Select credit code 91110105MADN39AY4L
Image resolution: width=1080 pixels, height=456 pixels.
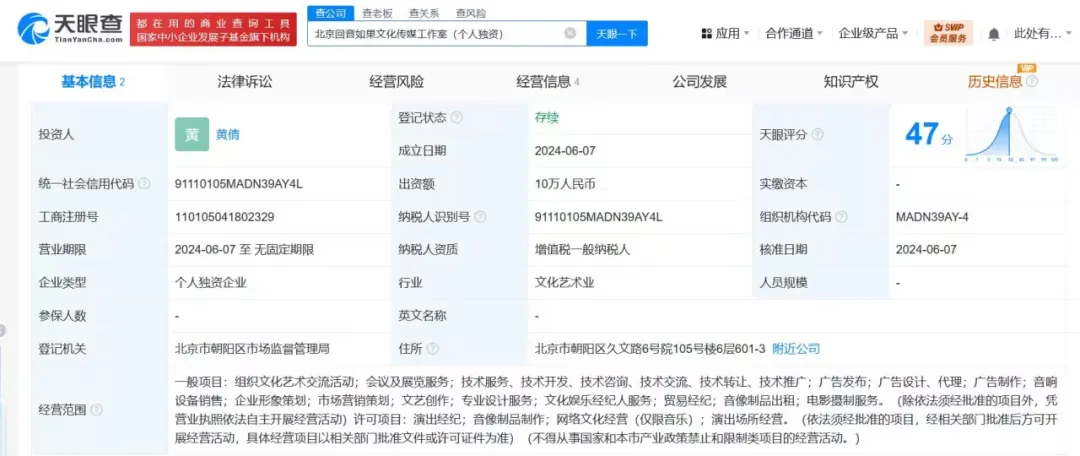tap(239, 184)
